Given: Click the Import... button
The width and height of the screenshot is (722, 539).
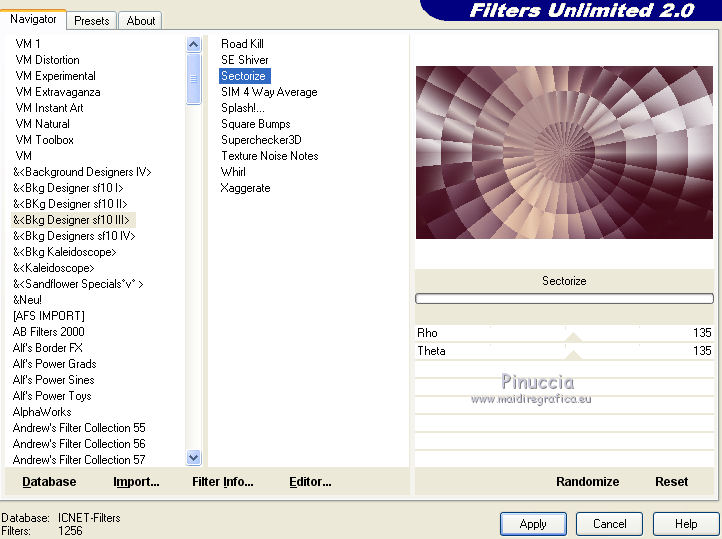Looking at the screenshot, I should pyautogui.click(x=136, y=481).
